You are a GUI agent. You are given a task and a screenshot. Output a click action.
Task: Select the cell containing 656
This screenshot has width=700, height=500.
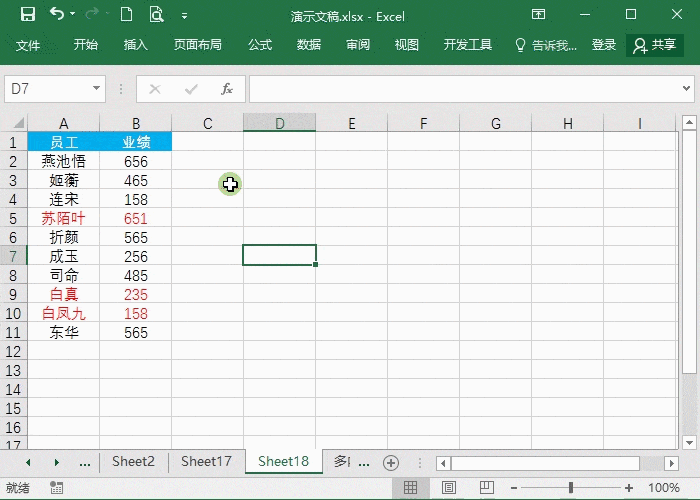[136, 161]
